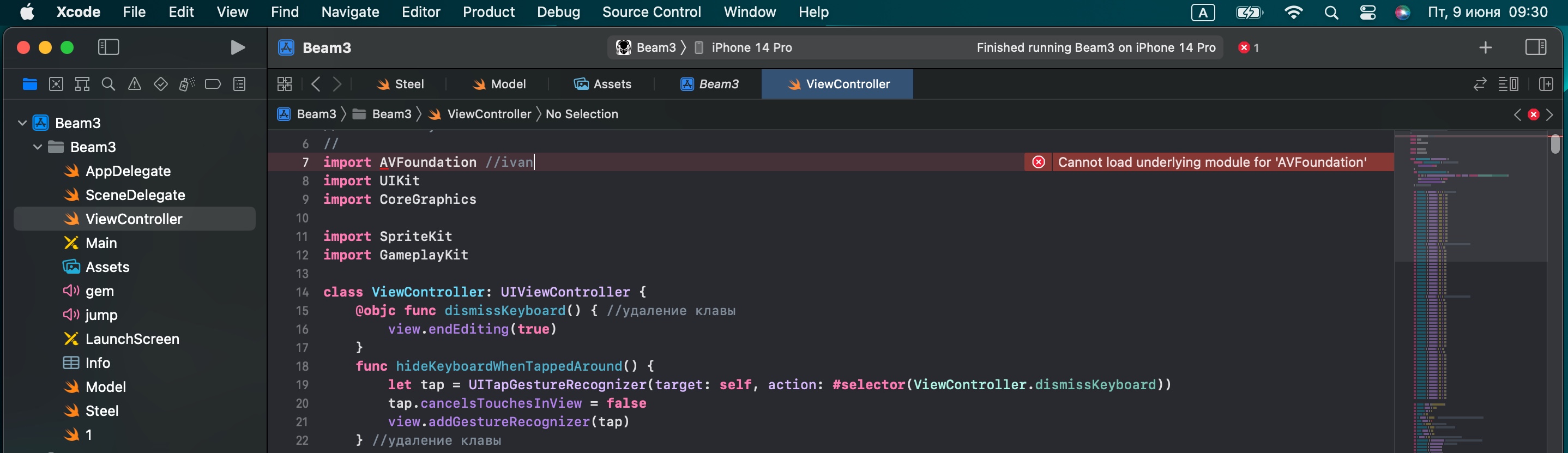Open the Debug menu
1568x453 pixels.
(x=558, y=12)
